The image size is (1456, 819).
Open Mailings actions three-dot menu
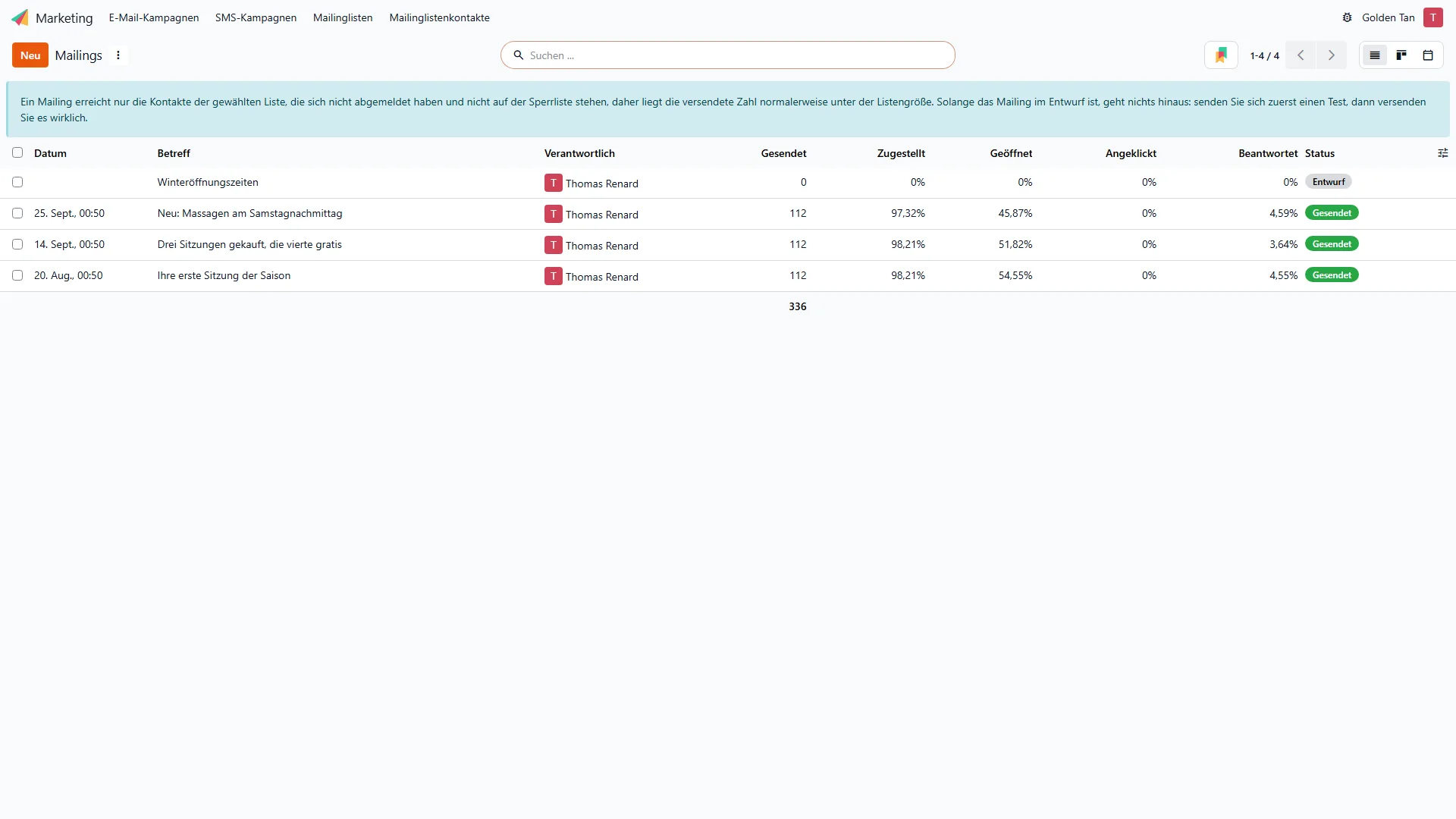point(118,55)
